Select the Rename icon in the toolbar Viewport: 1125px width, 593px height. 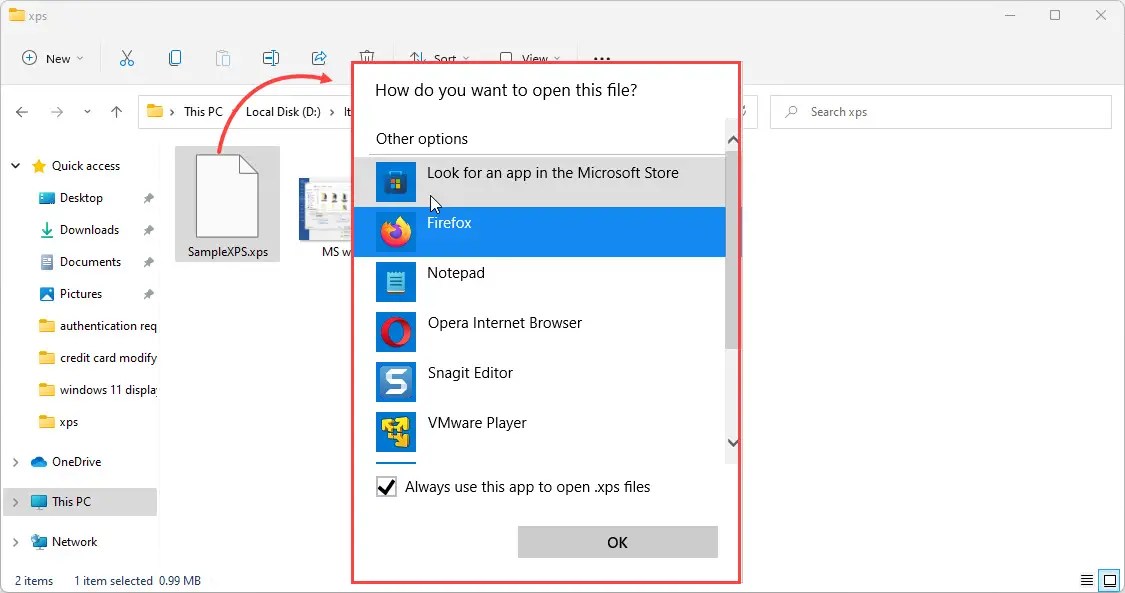click(271, 58)
